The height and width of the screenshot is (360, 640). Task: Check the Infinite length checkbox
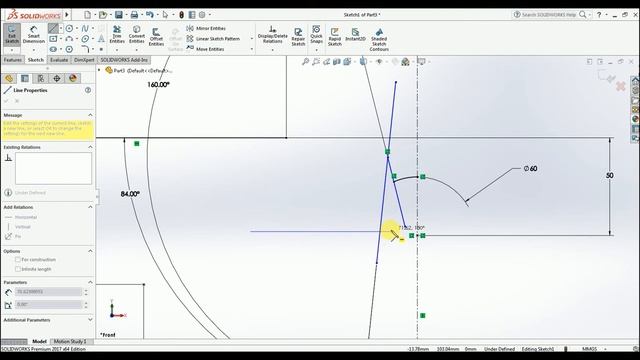(x=18, y=269)
